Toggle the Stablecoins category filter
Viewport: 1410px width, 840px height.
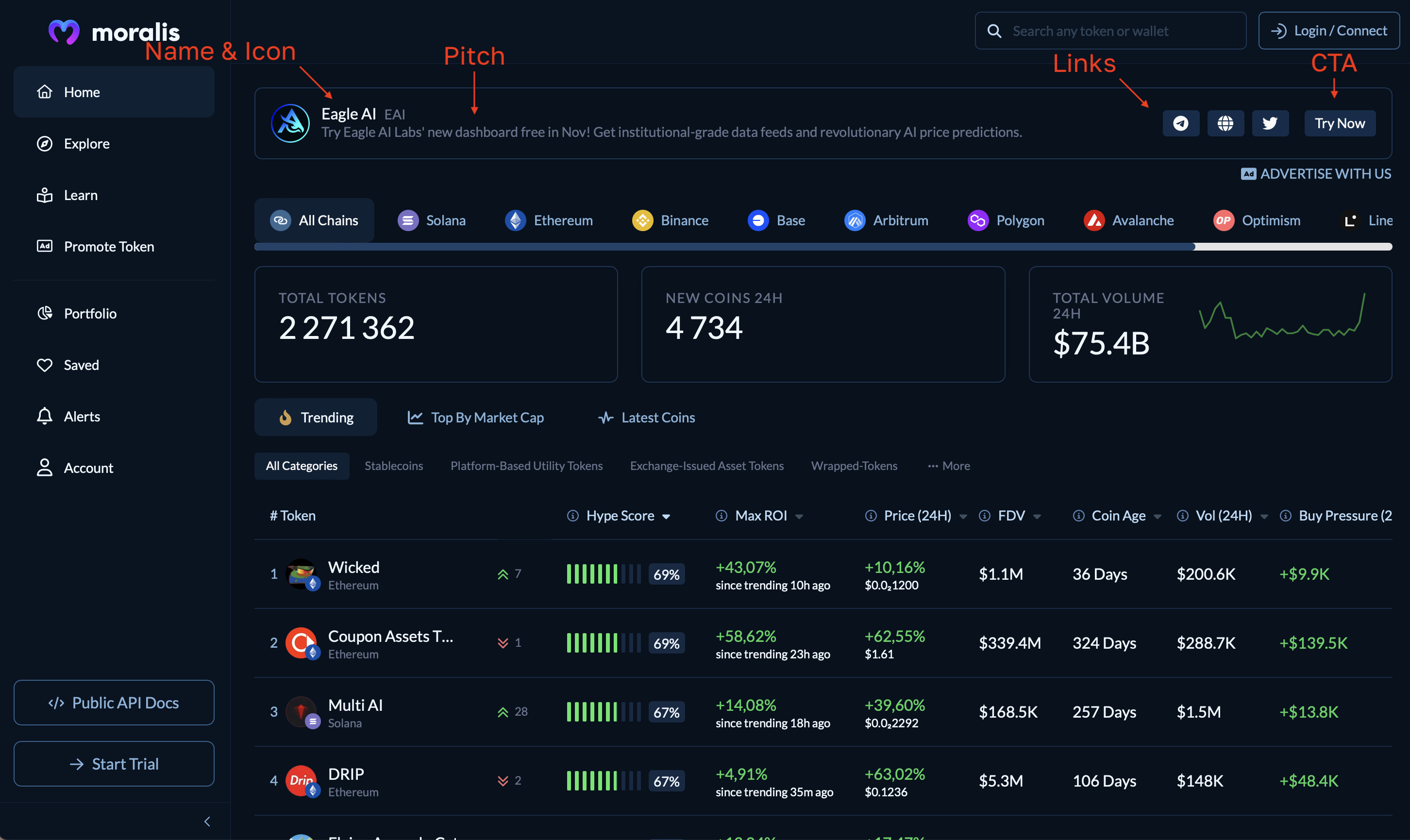click(394, 464)
